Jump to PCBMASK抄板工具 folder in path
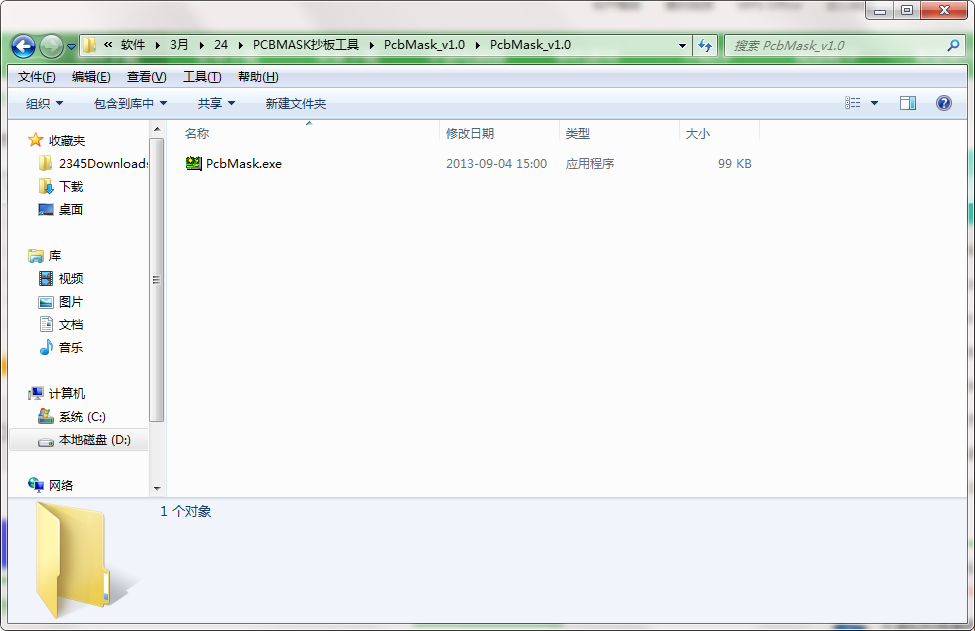Image resolution: width=975 pixels, height=631 pixels. pos(306,45)
